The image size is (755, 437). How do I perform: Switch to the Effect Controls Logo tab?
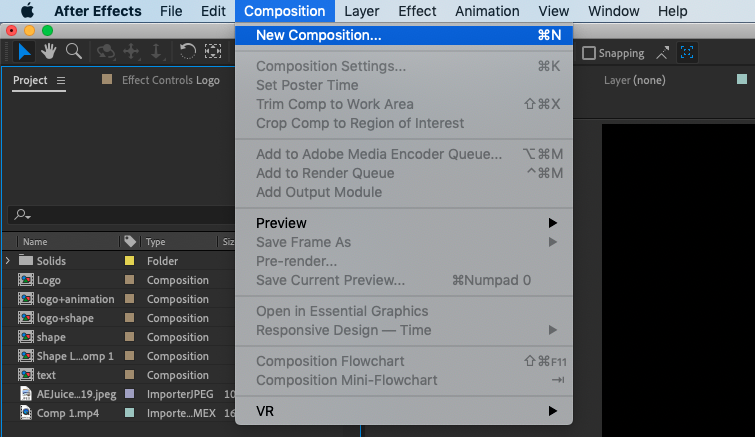[x=169, y=80]
